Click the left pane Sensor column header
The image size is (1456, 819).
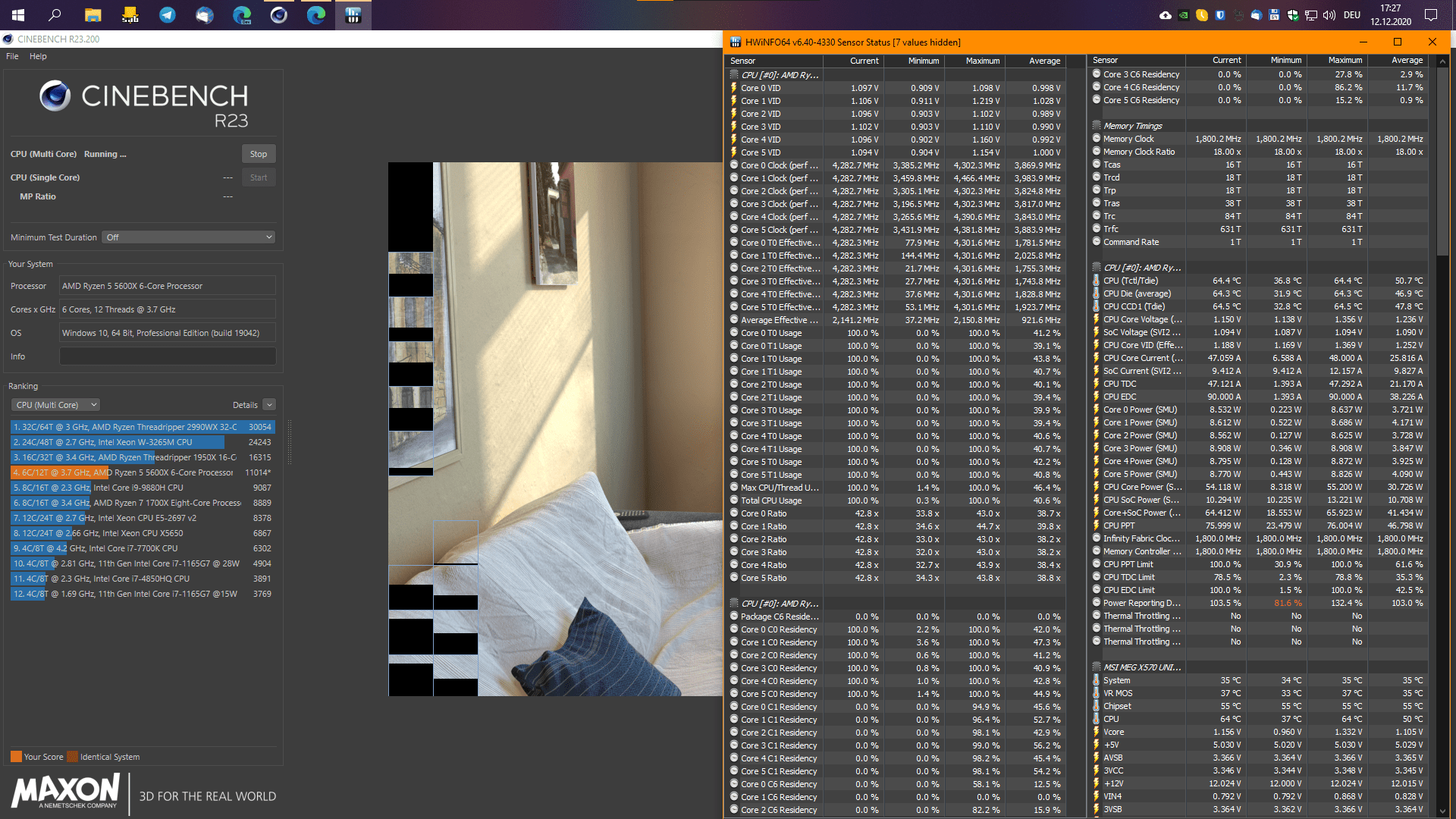[x=774, y=61]
